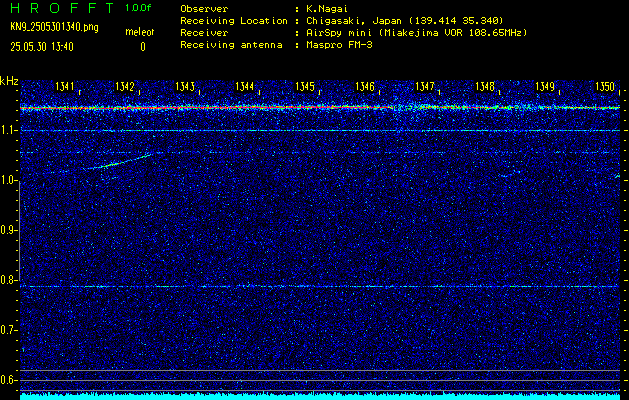Click the timestamp 25.05.30 13:40
Screen dimensions: 629x400
(42, 47)
